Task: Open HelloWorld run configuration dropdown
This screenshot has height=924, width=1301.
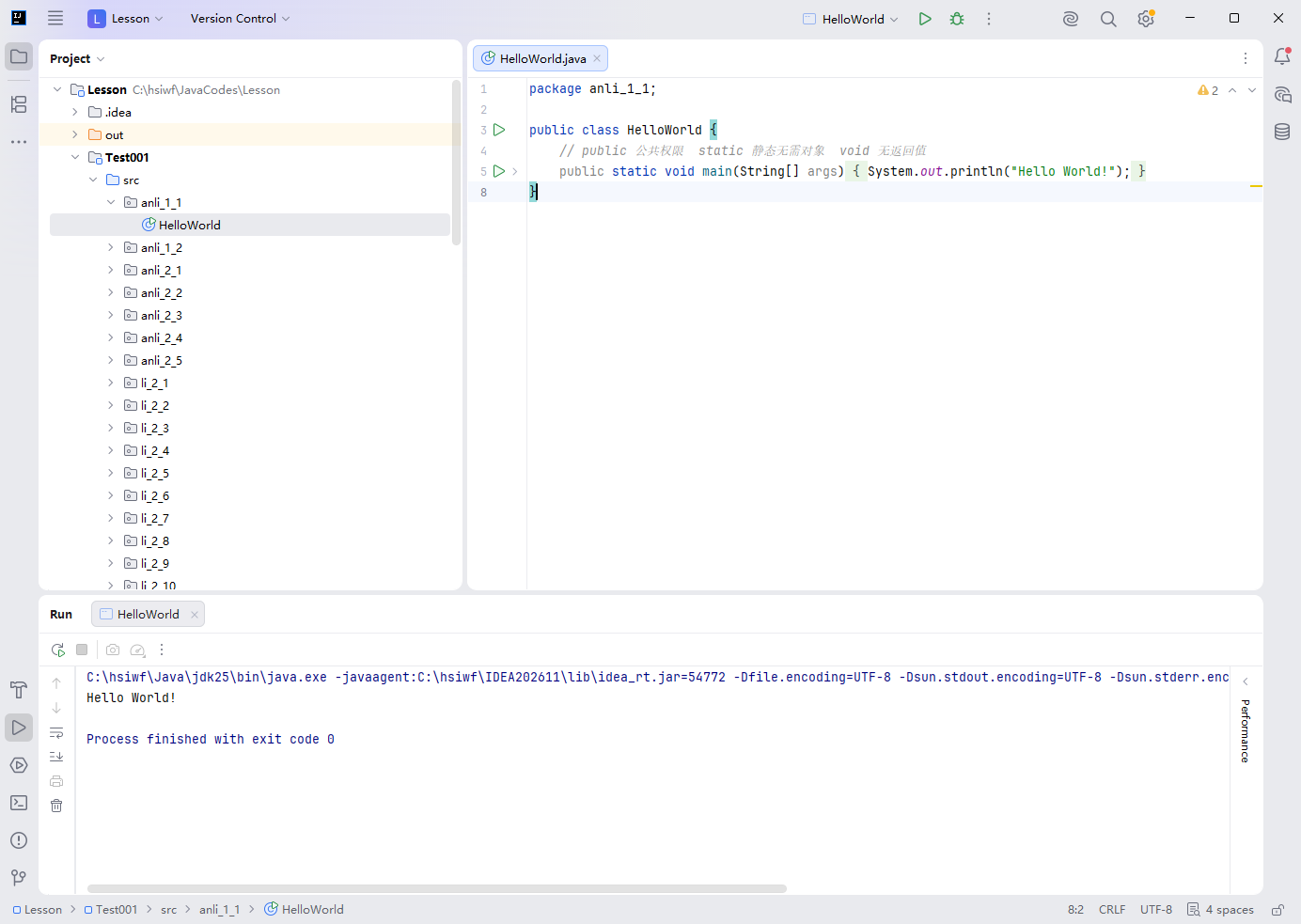Action: coord(851,19)
